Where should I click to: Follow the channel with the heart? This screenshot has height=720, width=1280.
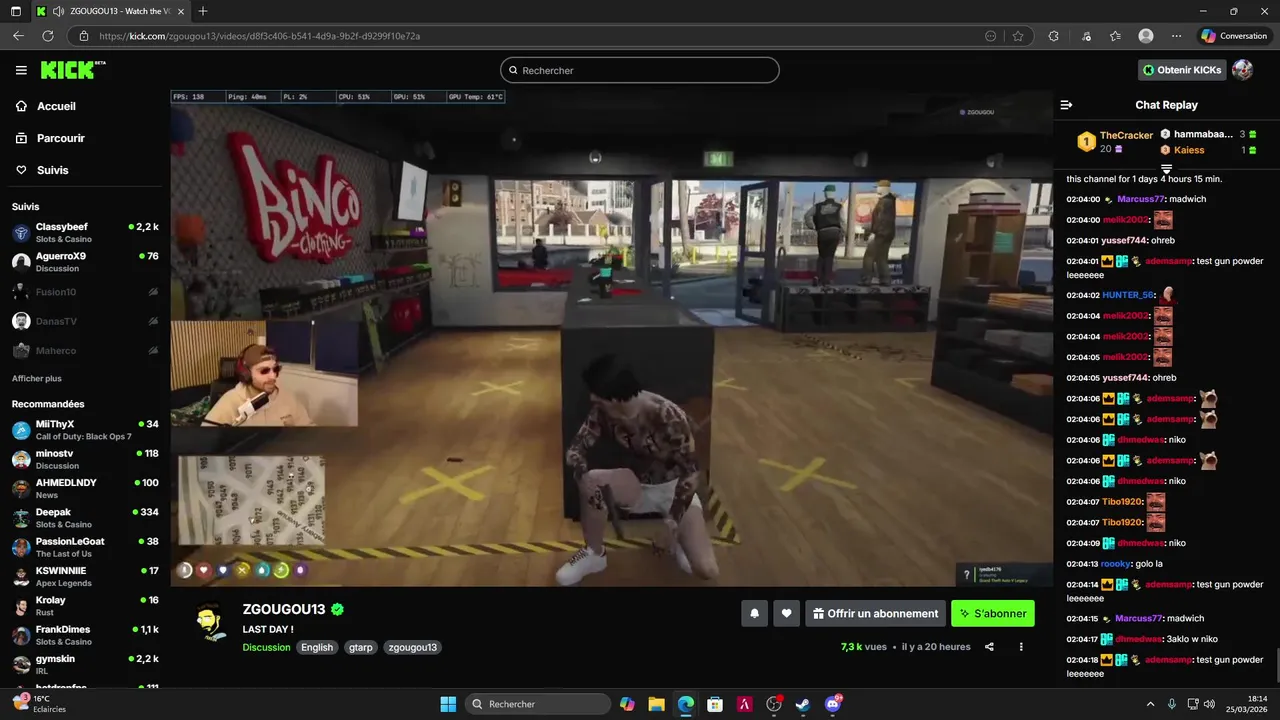point(787,613)
